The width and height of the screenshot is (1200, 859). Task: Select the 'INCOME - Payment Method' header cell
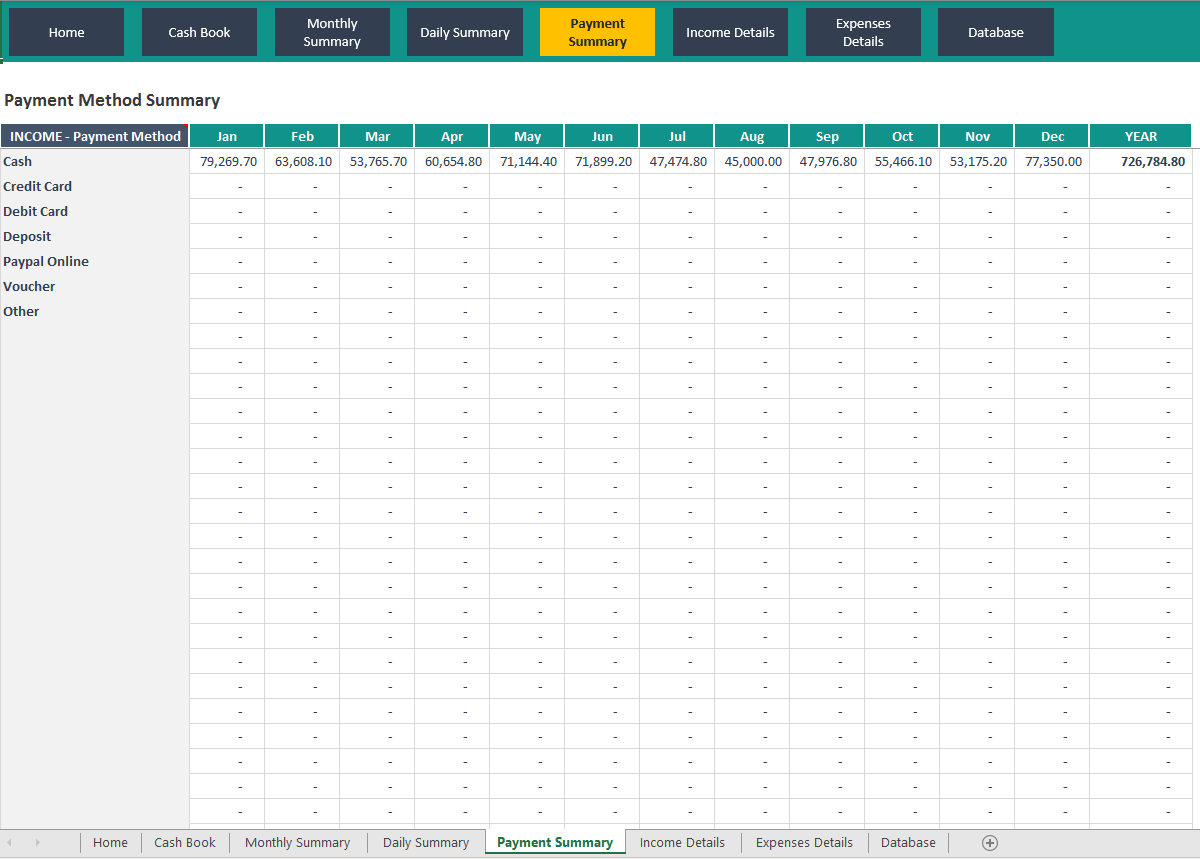point(95,136)
